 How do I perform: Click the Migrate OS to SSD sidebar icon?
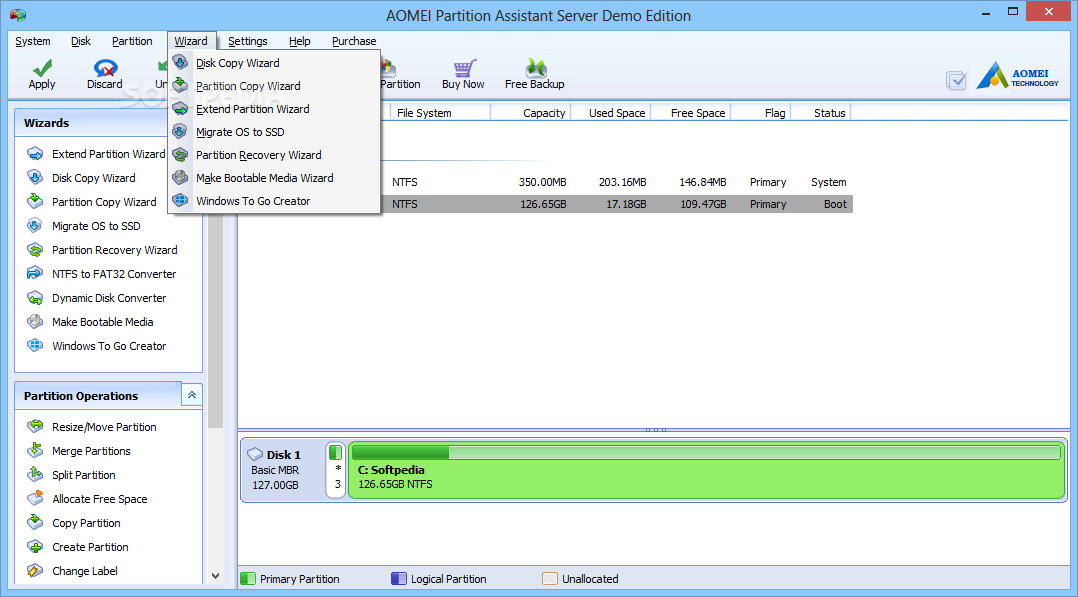(x=35, y=226)
